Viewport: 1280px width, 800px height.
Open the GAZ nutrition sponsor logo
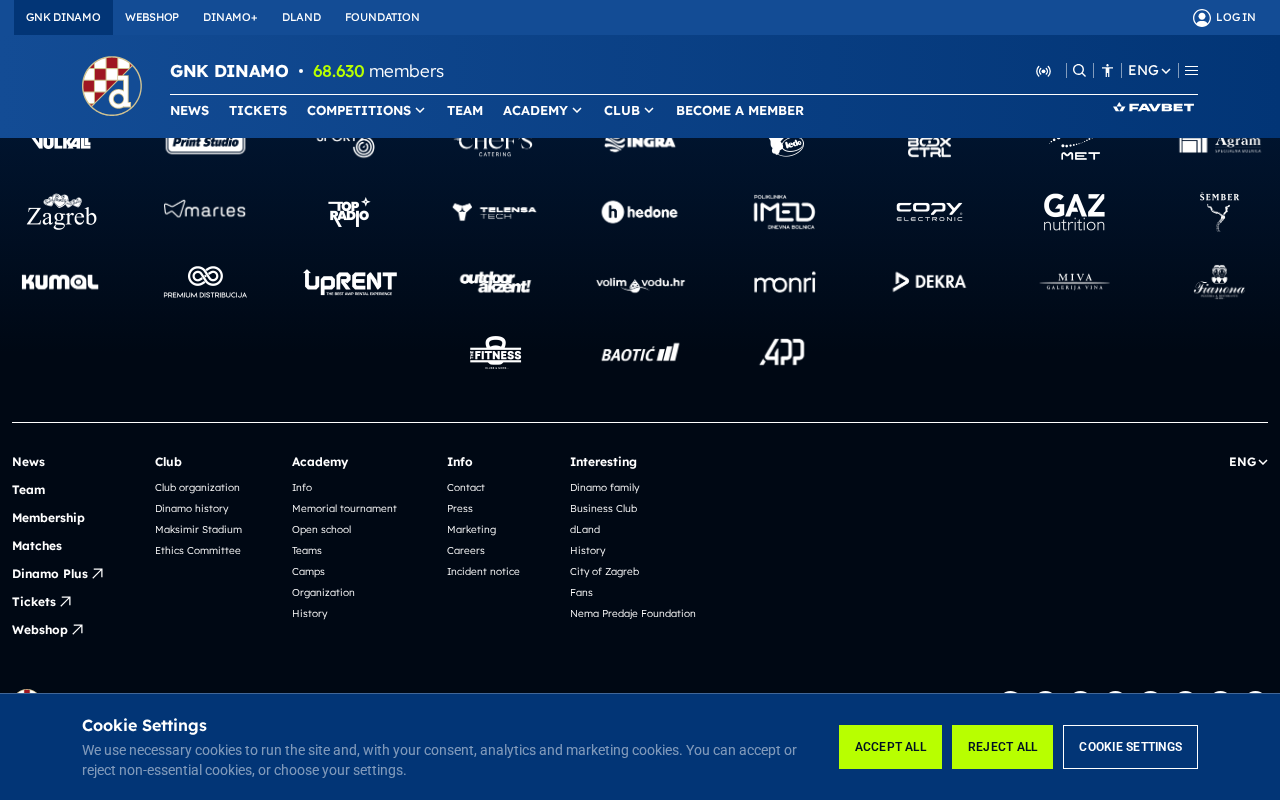1075,212
